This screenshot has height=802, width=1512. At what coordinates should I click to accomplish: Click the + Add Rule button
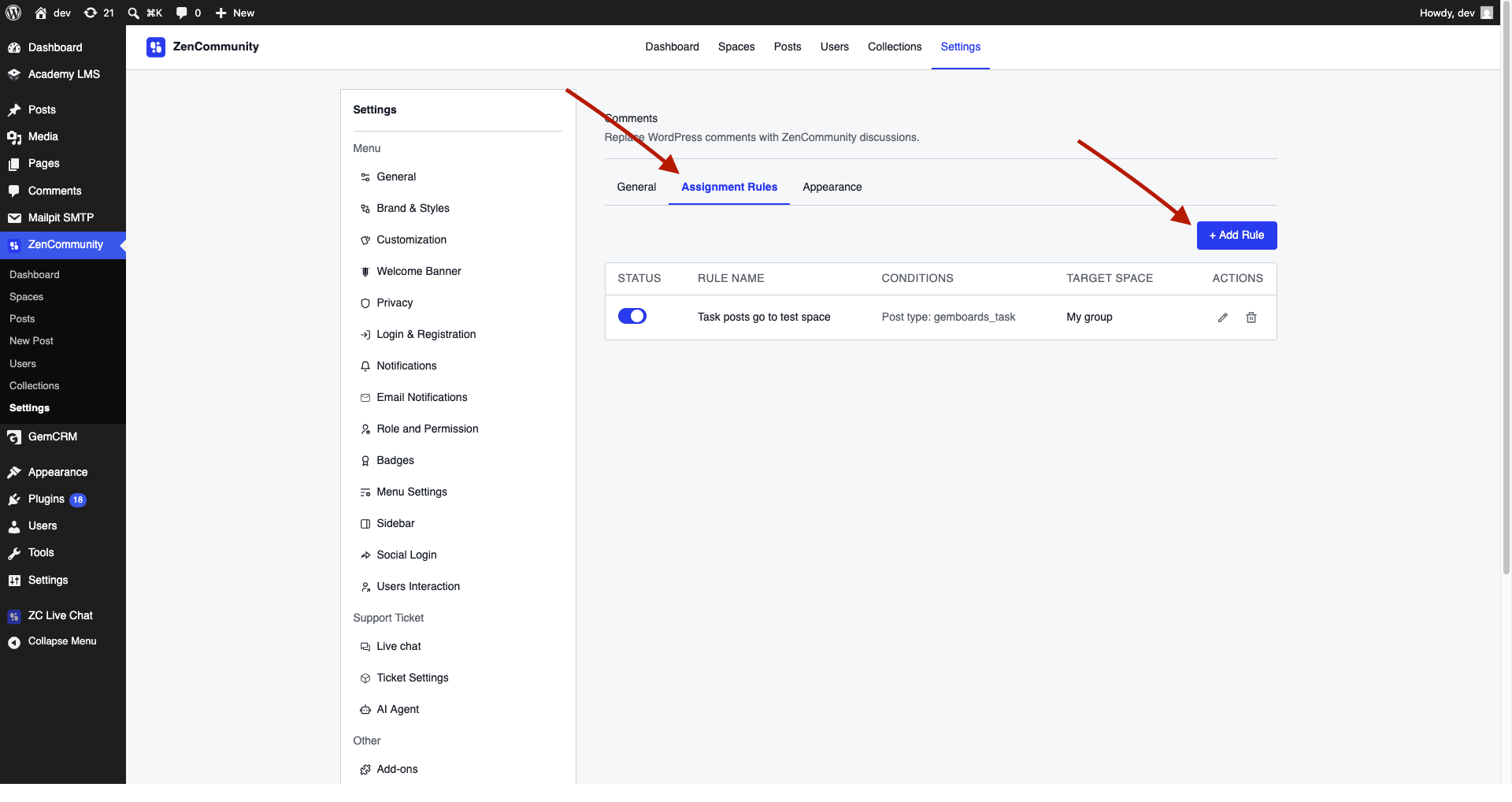coord(1236,236)
